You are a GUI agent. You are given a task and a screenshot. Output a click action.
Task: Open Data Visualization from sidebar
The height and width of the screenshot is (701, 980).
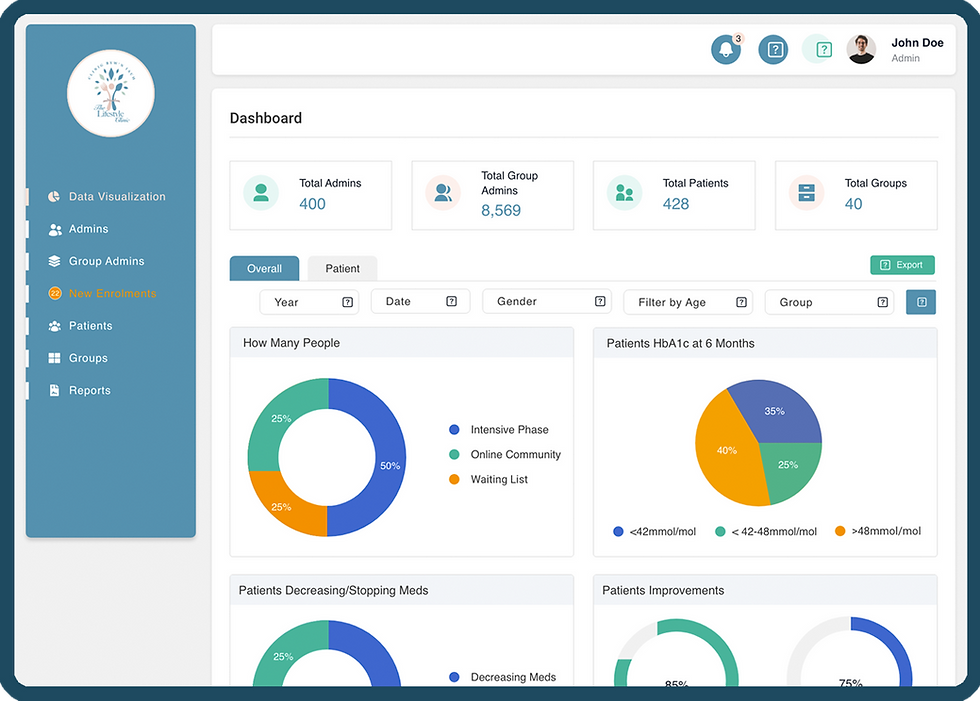click(117, 197)
